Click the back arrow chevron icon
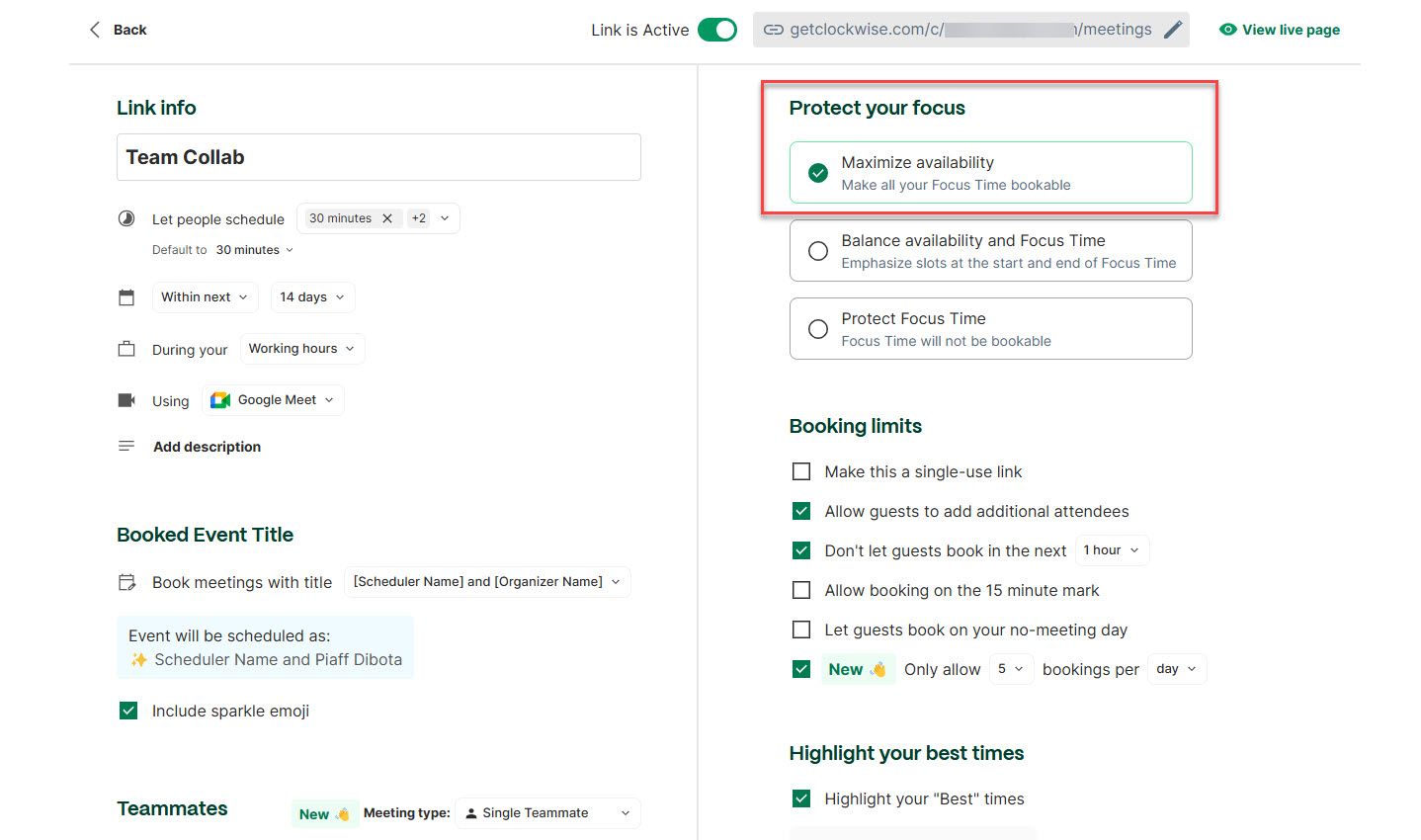Viewport: 1421px width, 840px height. [95, 30]
